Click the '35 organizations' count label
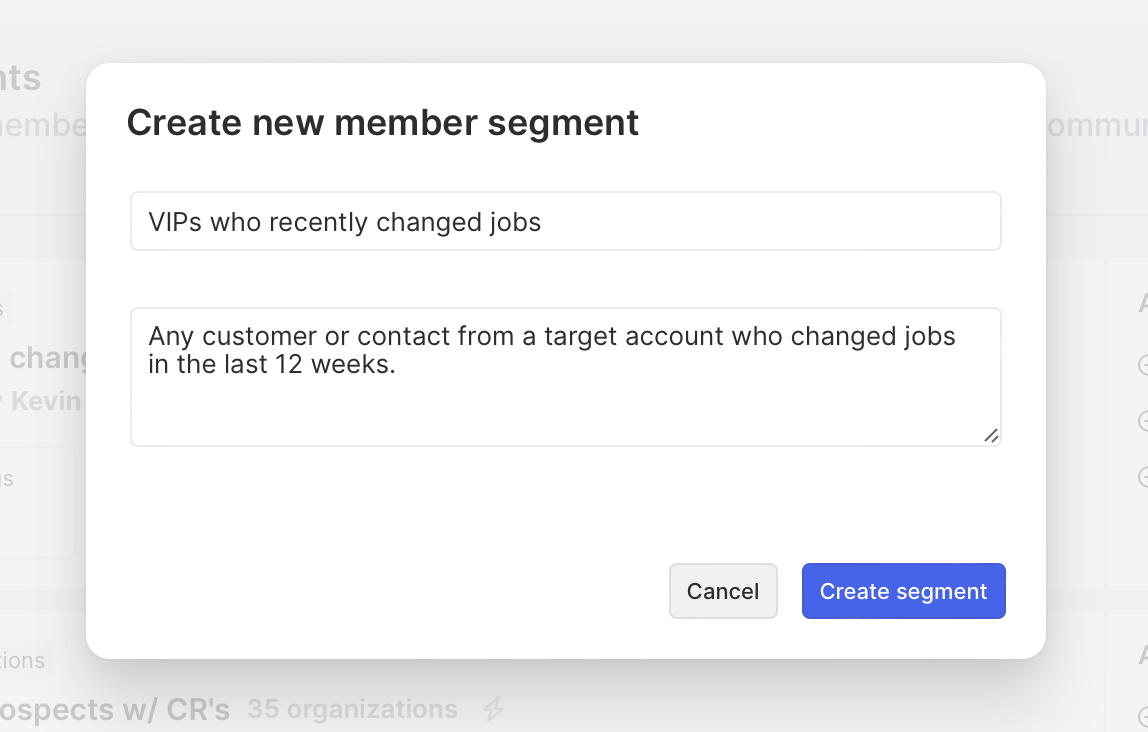 coord(352,710)
